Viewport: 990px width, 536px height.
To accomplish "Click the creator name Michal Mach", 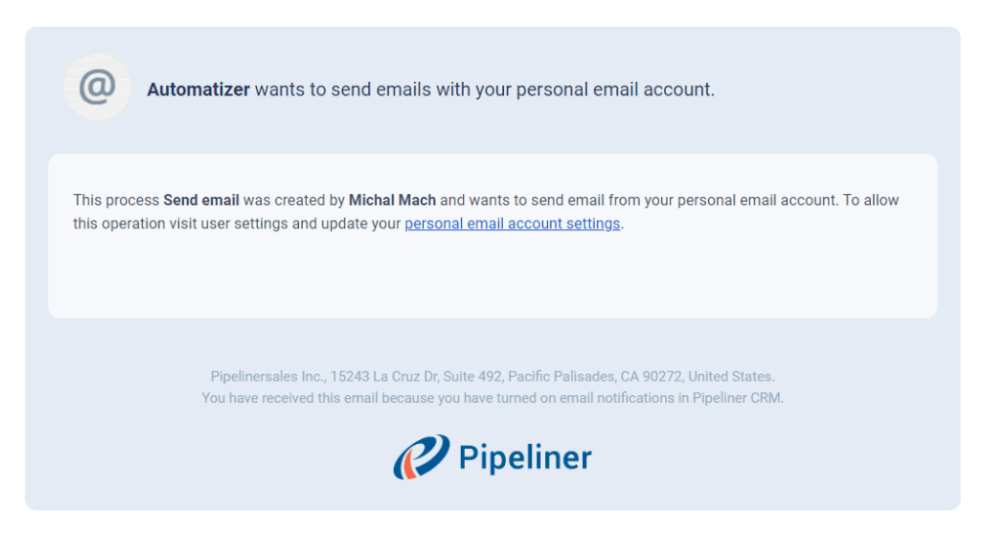I will click(392, 200).
